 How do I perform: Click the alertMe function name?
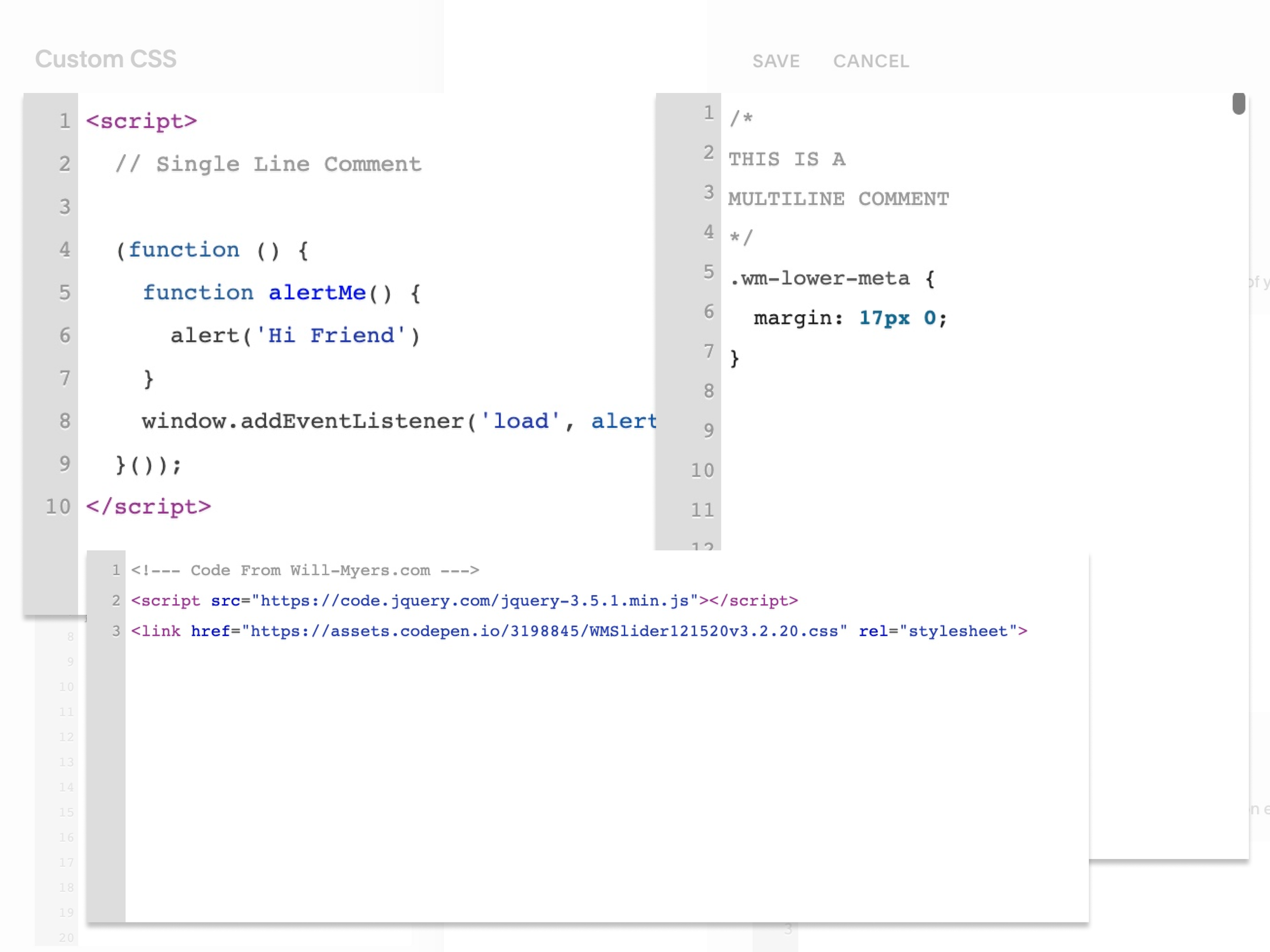tap(316, 292)
